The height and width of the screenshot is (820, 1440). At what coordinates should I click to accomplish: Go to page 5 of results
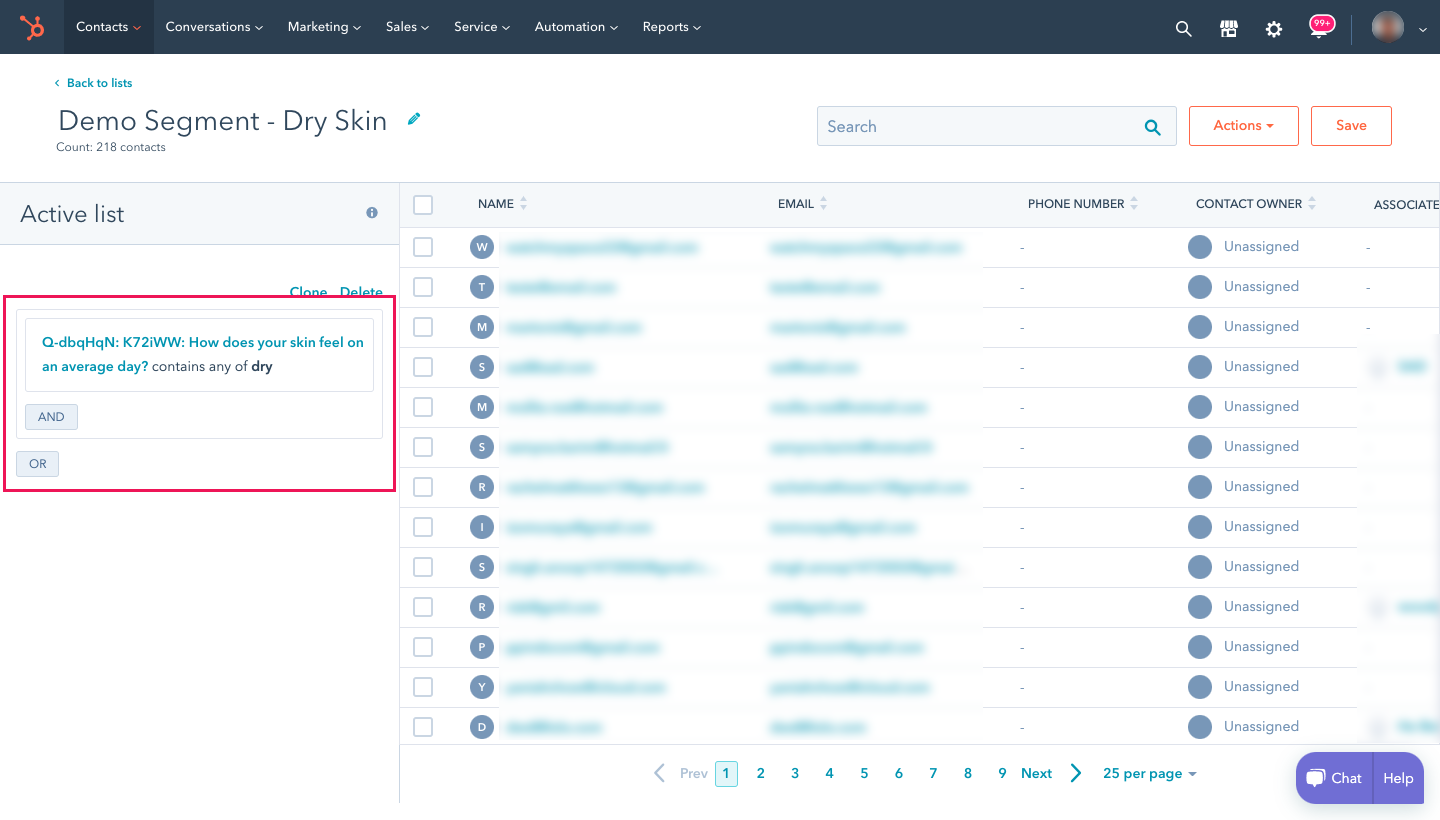tap(864, 773)
